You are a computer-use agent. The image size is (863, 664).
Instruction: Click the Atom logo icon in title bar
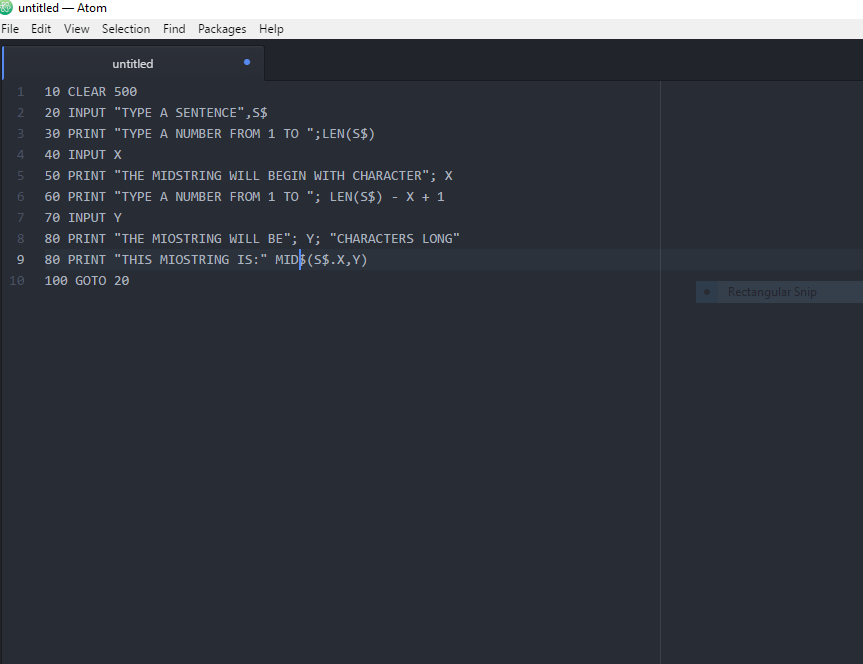(x=6, y=7)
